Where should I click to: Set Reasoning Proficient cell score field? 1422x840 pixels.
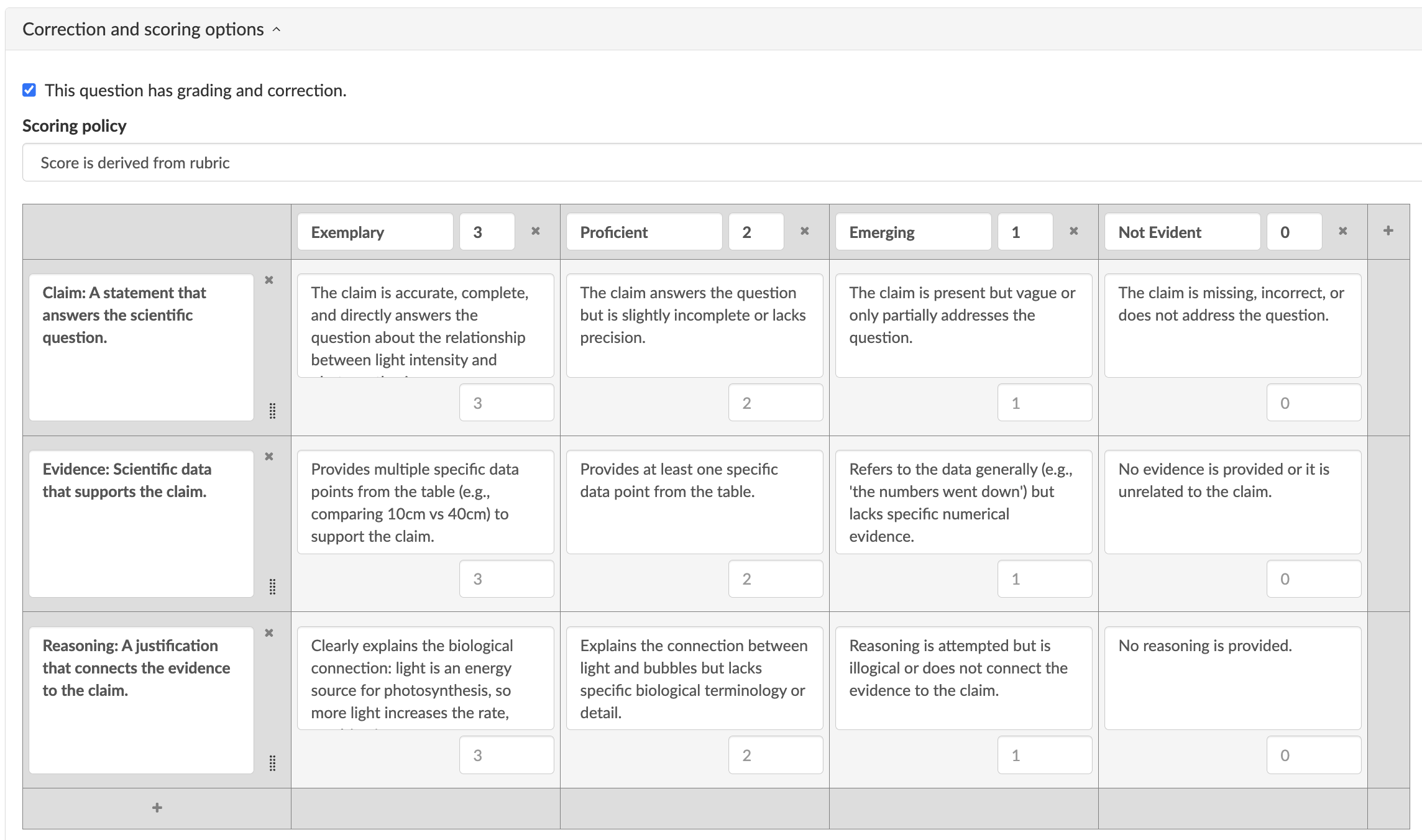(776, 755)
